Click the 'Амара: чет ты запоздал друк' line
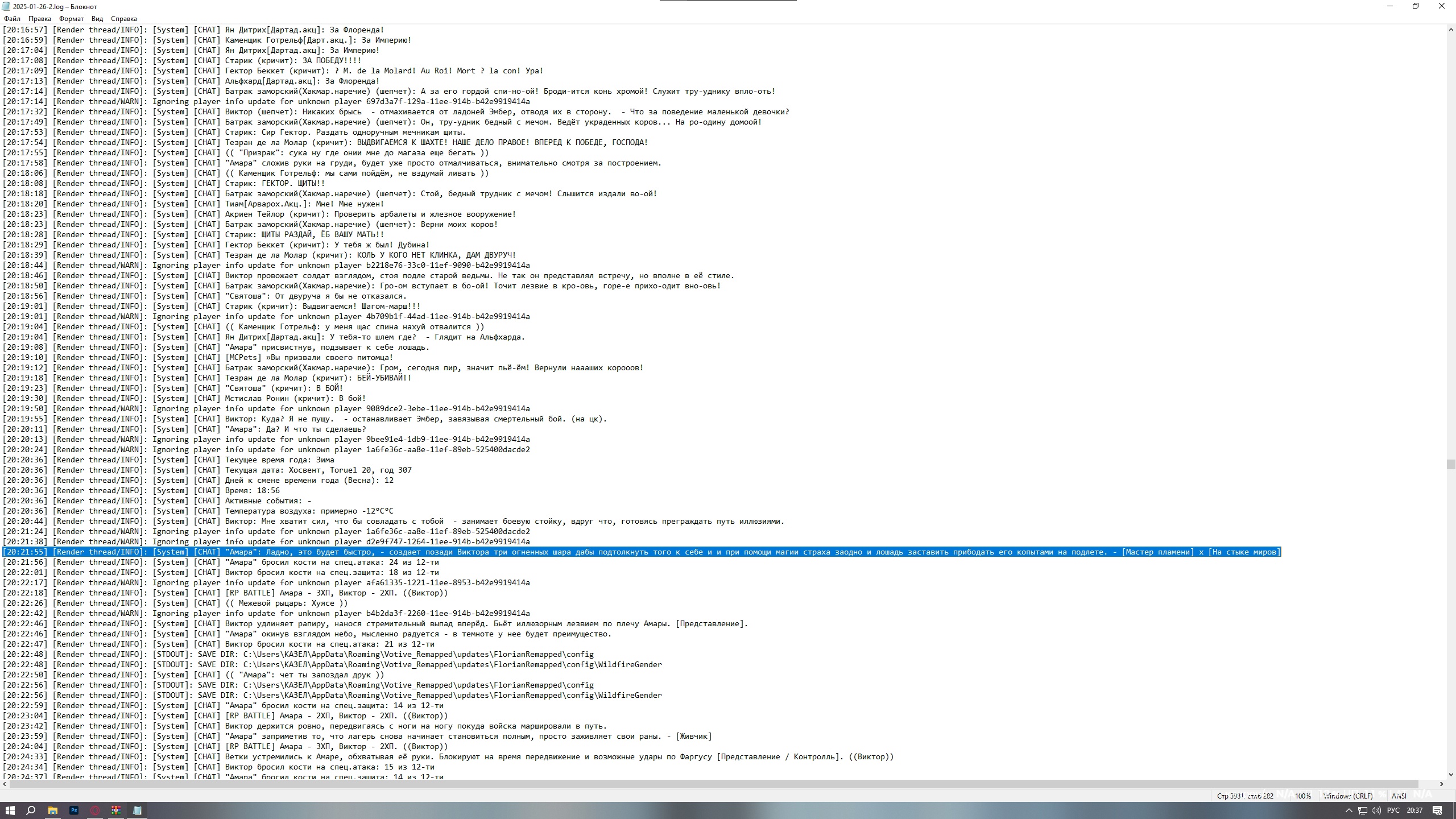Image resolution: width=1456 pixels, height=819 pixels. pyautogui.click(x=193, y=675)
